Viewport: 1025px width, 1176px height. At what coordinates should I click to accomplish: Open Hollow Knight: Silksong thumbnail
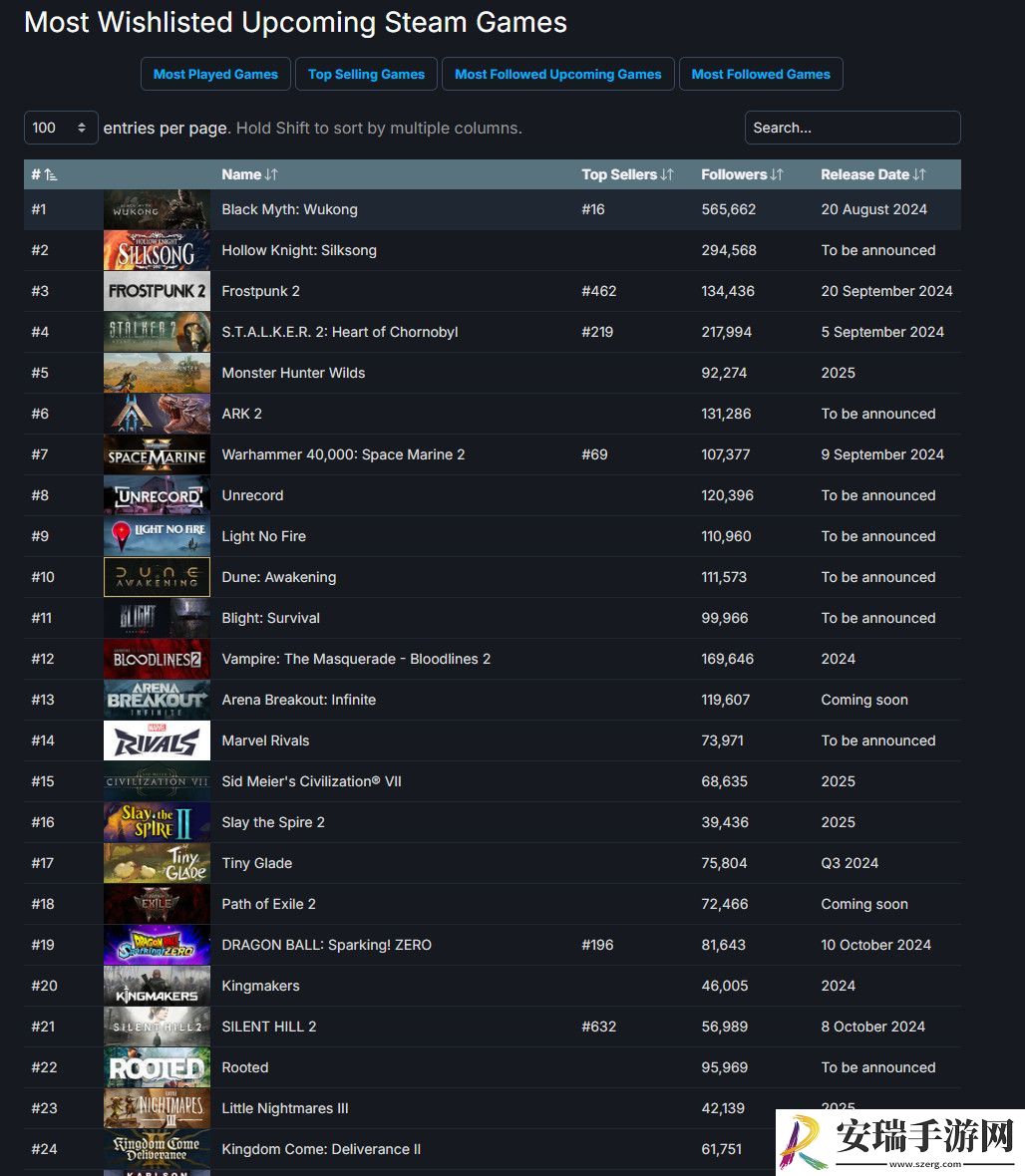157,250
